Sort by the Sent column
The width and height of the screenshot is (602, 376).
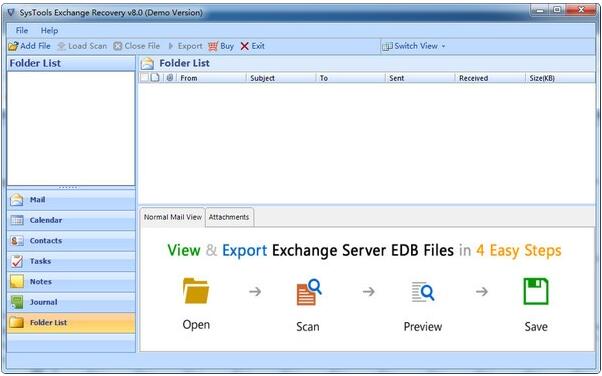[x=420, y=78]
